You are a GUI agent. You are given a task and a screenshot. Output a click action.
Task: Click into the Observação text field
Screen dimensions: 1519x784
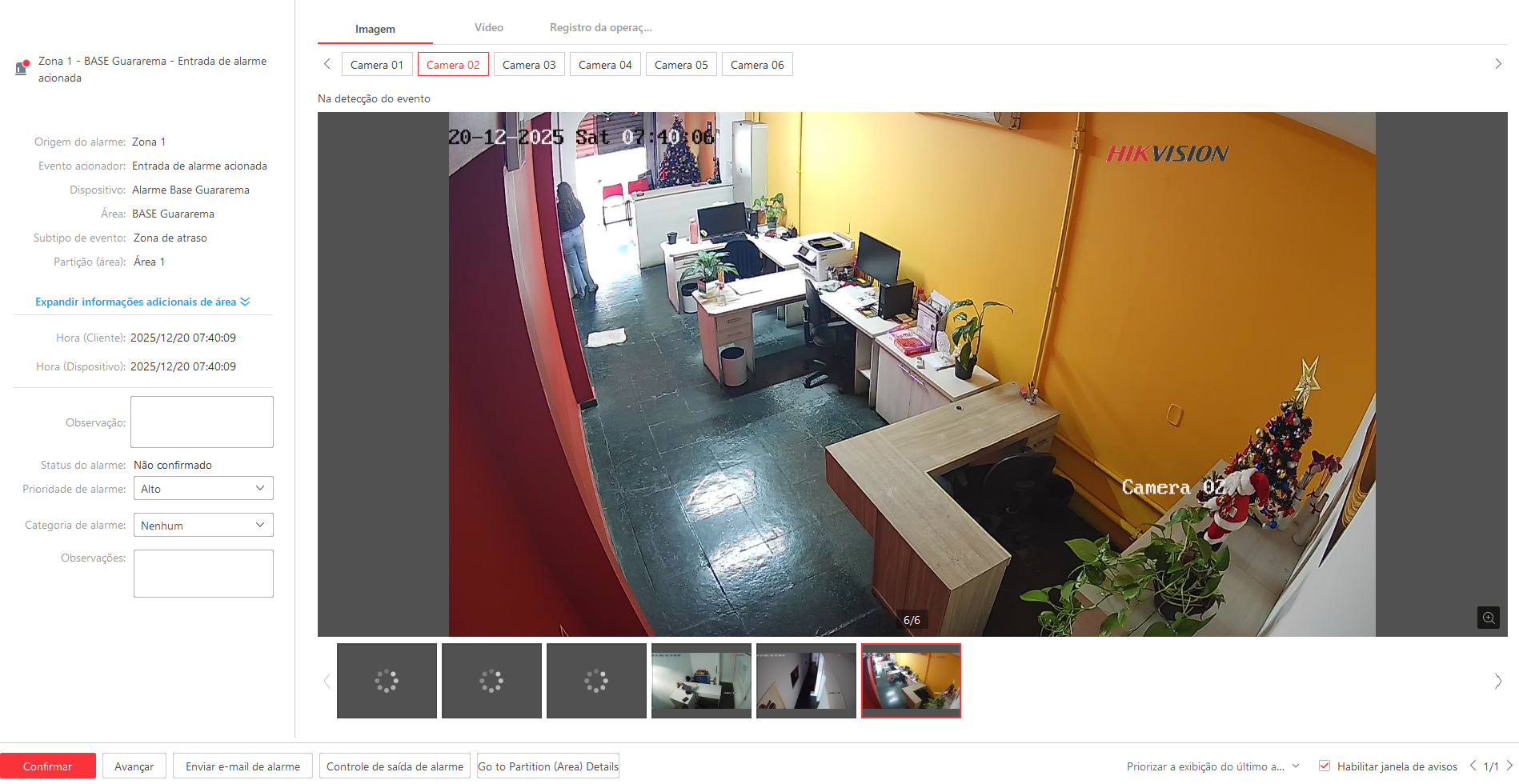[202, 422]
